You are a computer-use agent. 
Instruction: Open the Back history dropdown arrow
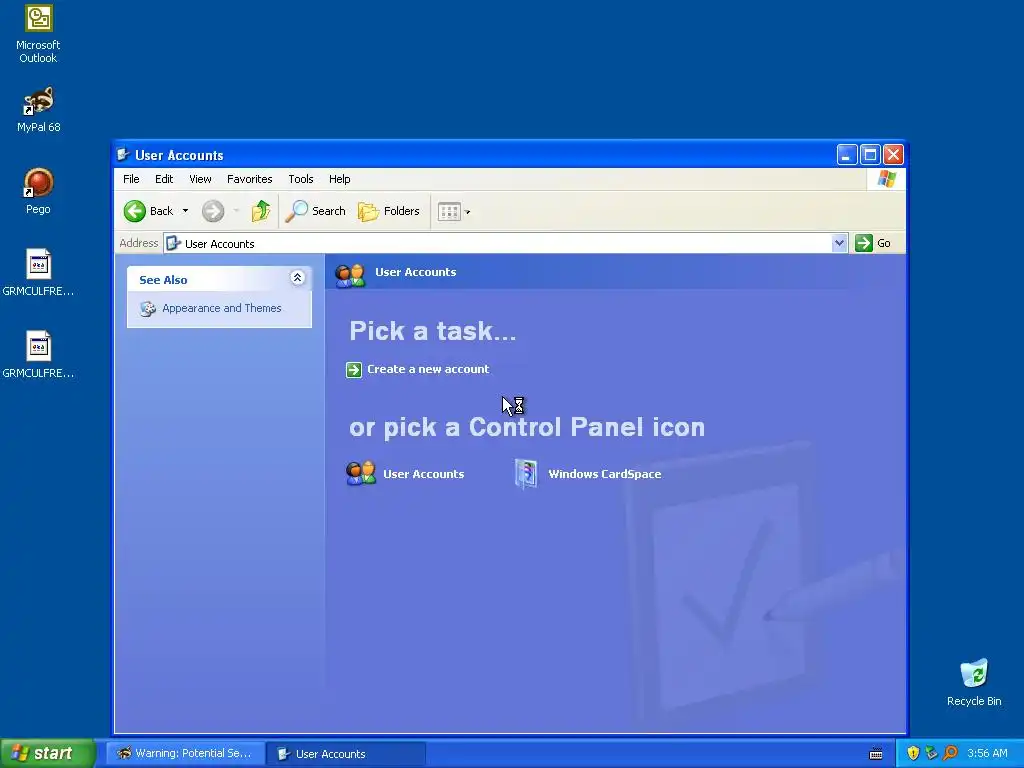(x=185, y=211)
